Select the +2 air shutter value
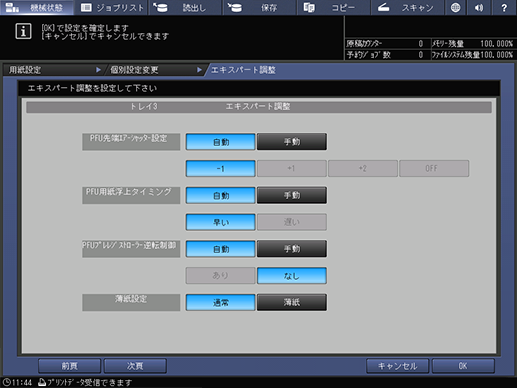 (363, 169)
